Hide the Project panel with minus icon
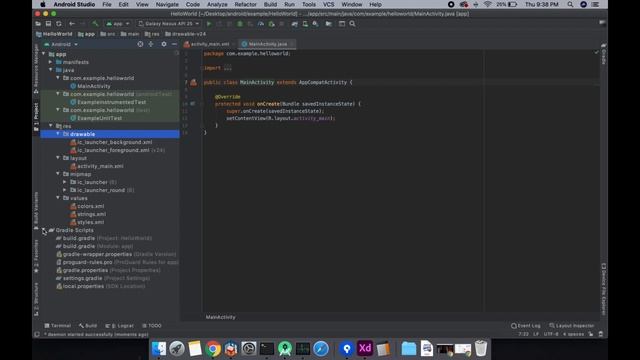Image resolution: width=640 pixels, height=360 pixels. (x=174, y=44)
